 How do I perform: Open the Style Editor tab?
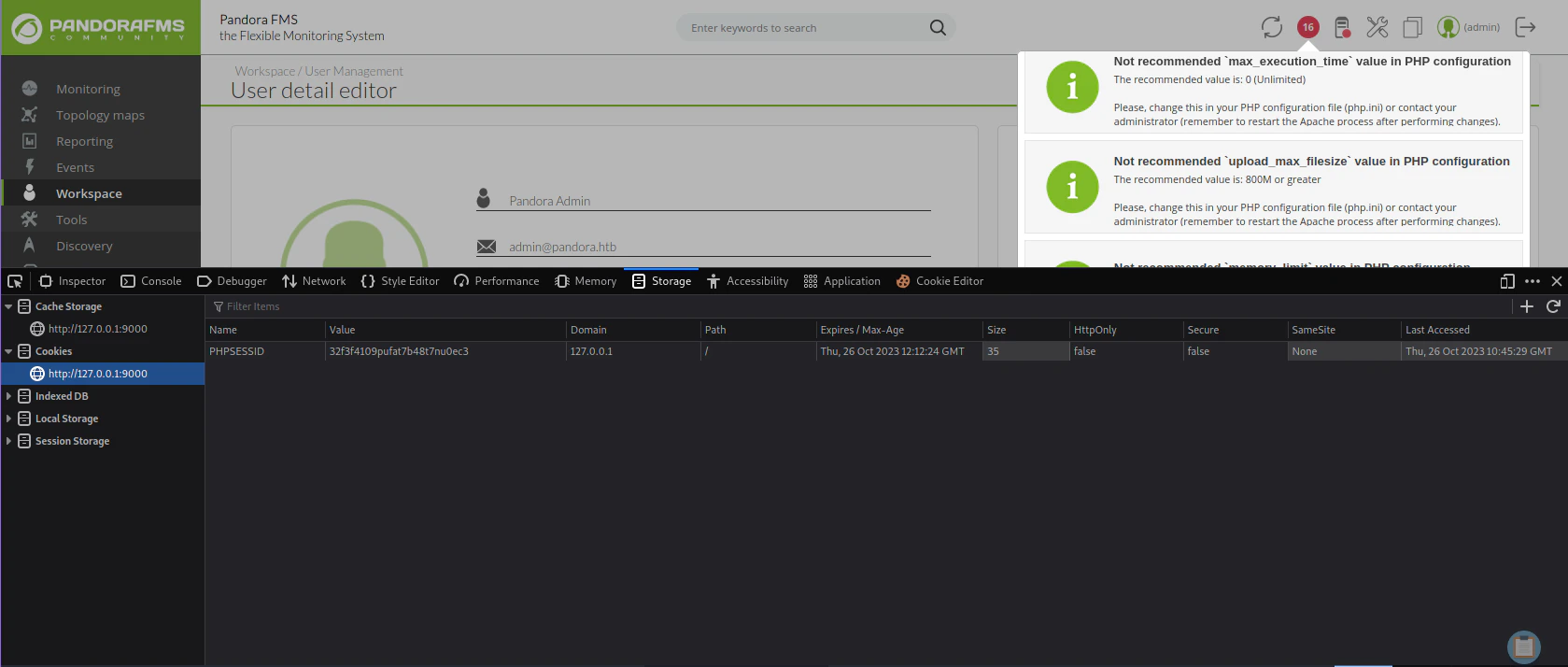pyautogui.click(x=400, y=281)
